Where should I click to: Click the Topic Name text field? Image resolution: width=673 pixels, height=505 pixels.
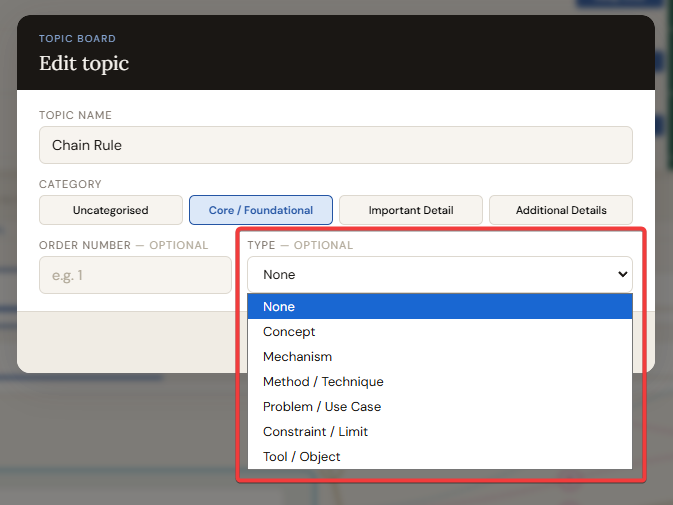(335, 145)
